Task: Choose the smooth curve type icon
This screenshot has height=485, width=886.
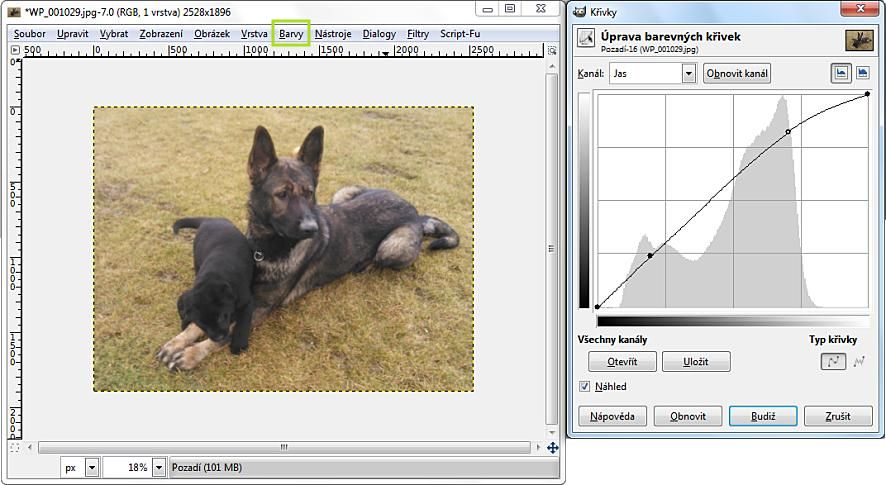Action: tap(833, 362)
